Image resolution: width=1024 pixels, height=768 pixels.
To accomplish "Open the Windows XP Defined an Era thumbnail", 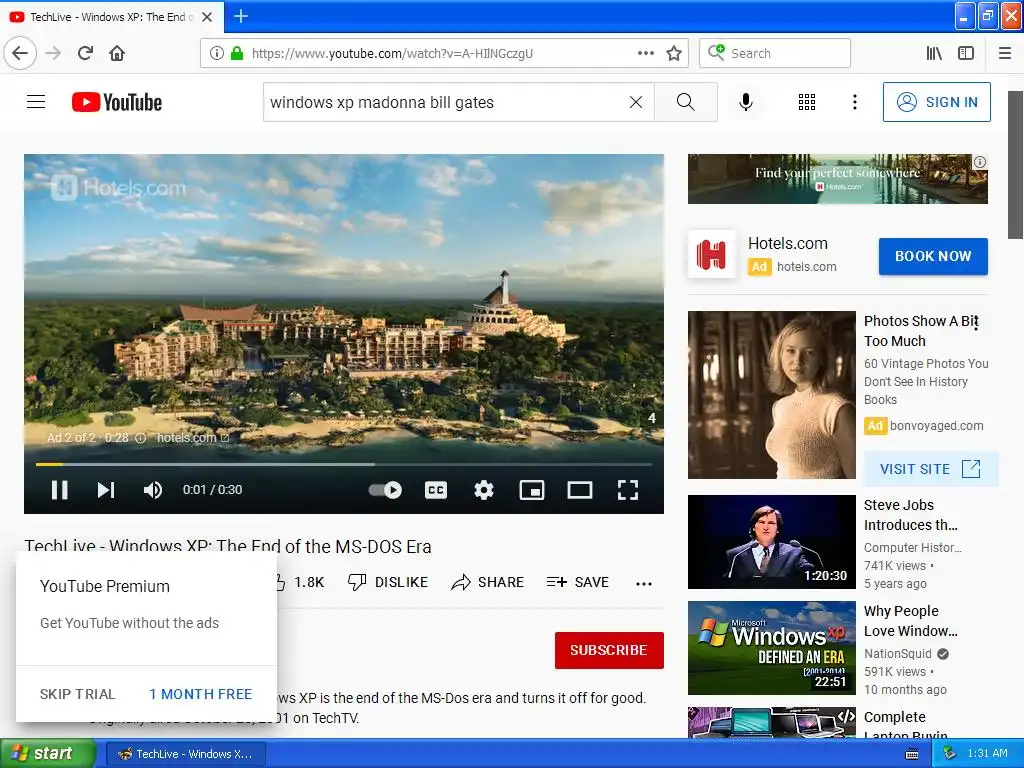I will pyautogui.click(x=771, y=648).
